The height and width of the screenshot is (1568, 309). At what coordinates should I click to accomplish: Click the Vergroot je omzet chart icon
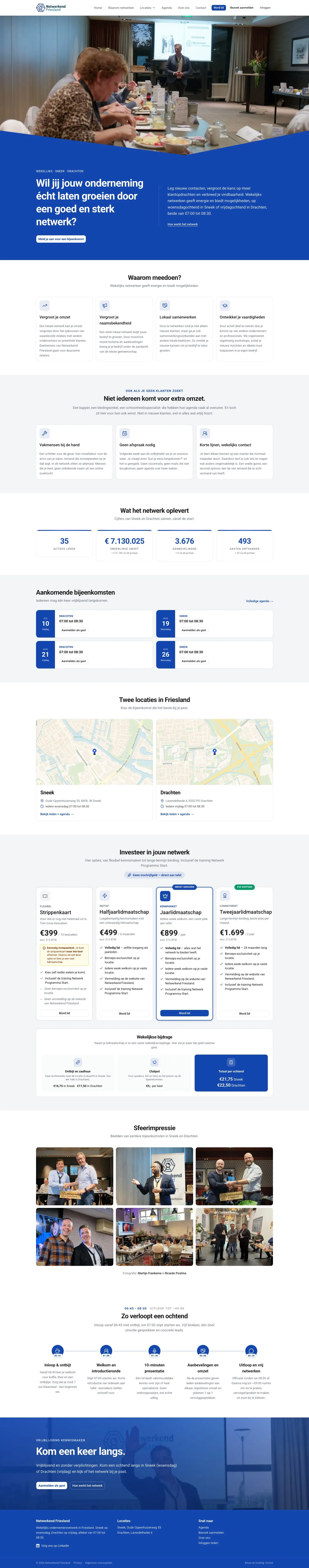pos(44,306)
